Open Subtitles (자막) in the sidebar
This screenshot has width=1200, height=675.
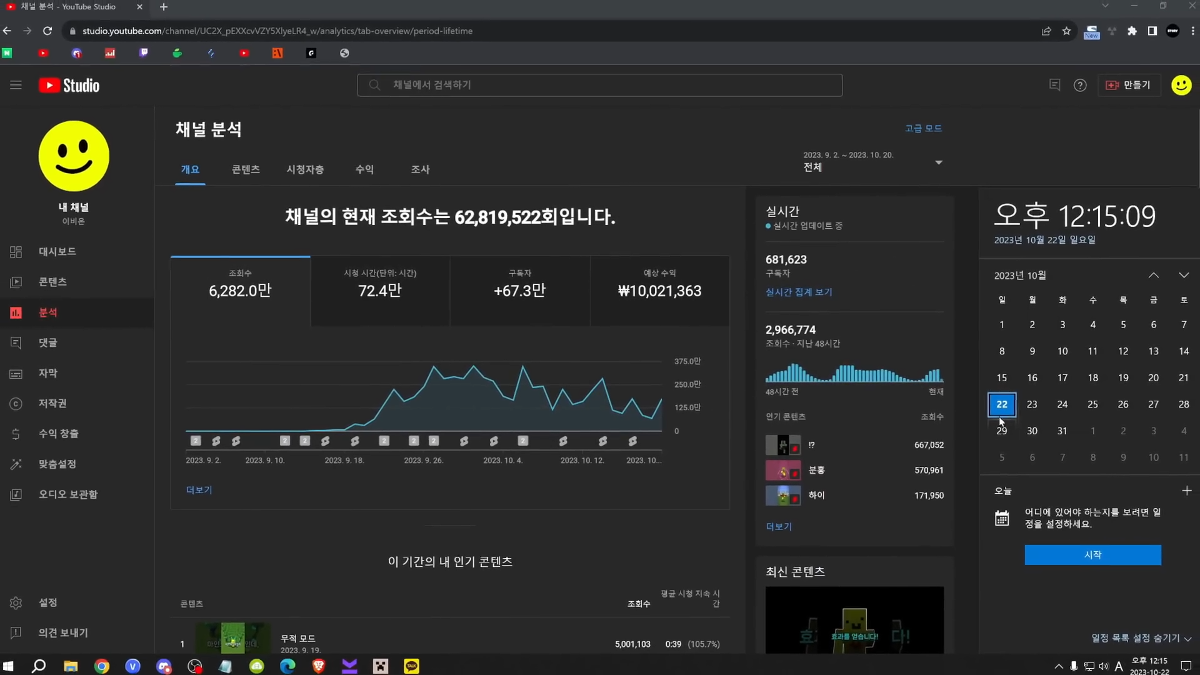pyautogui.click(x=47, y=373)
